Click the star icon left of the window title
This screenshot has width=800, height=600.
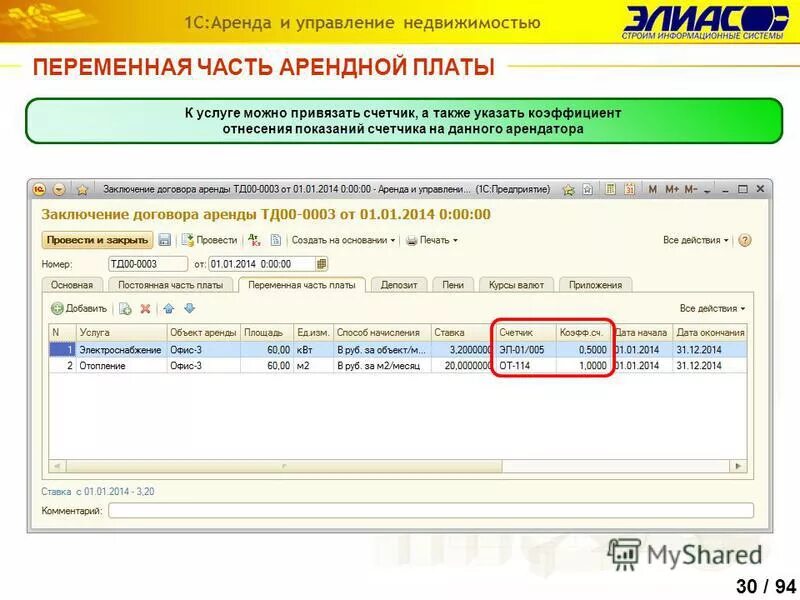click(x=82, y=190)
